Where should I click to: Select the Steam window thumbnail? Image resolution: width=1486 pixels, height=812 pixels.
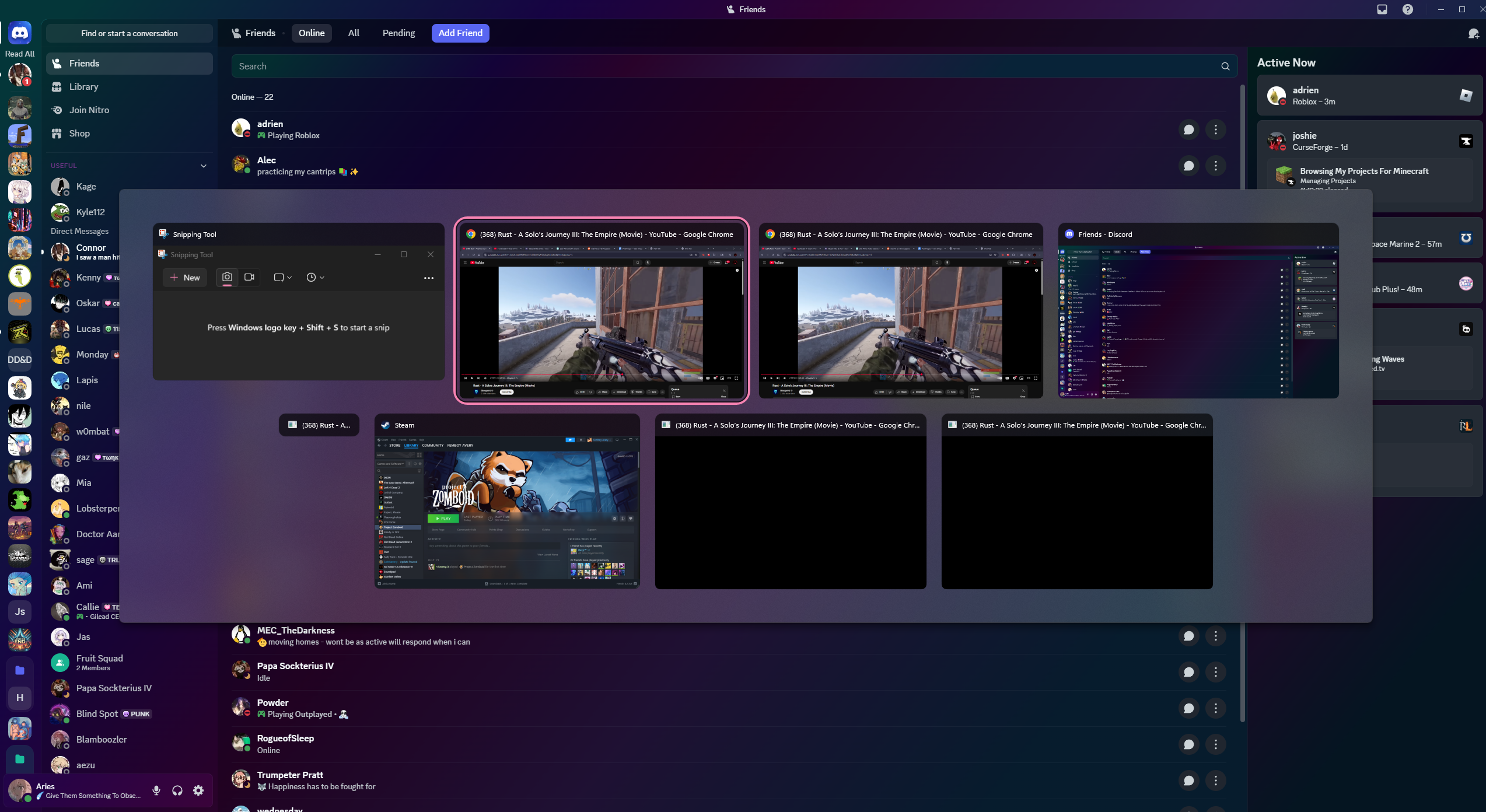[x=507, y=501]
